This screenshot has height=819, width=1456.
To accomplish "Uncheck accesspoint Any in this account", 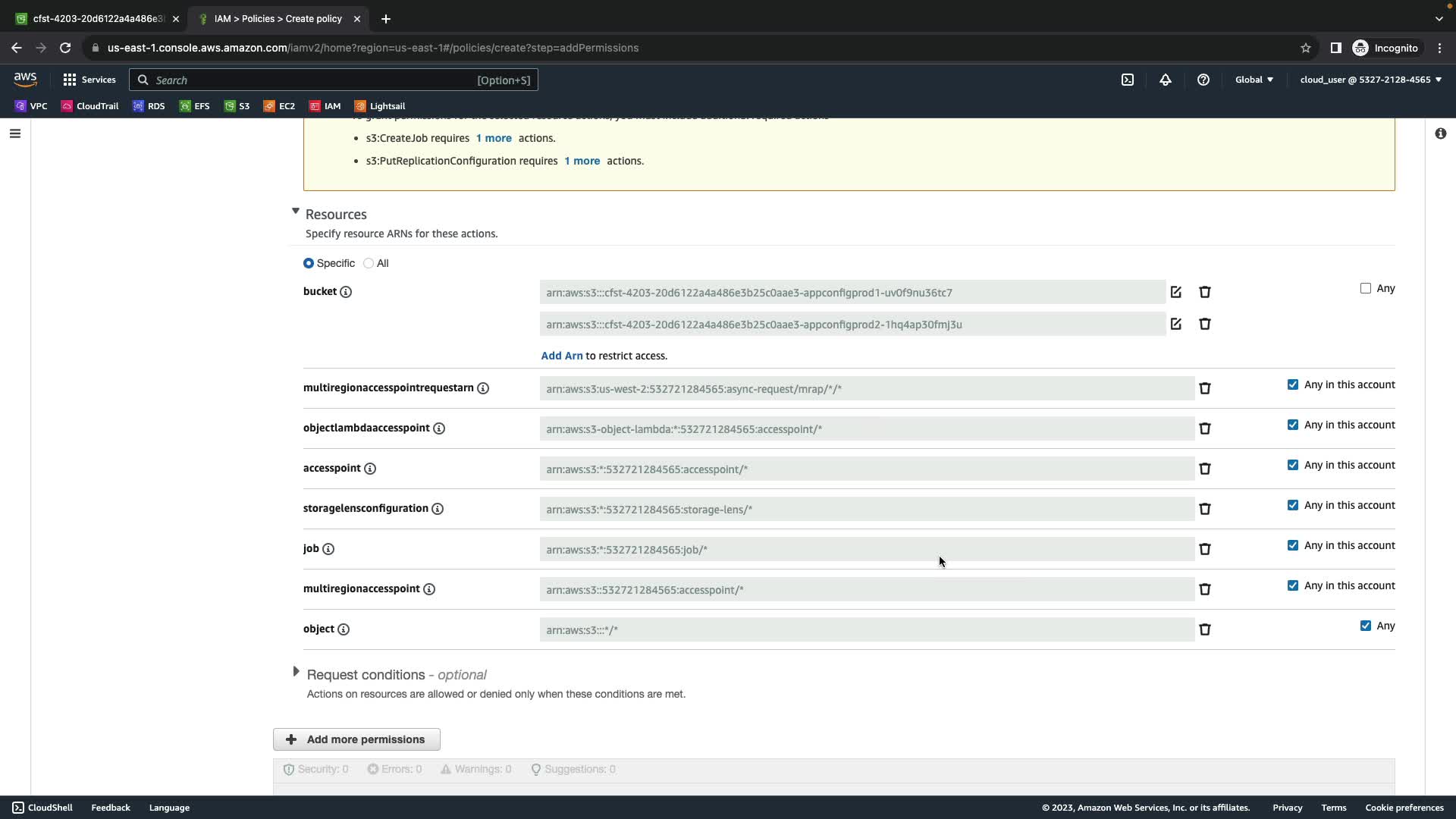I will click(1292, 465).
